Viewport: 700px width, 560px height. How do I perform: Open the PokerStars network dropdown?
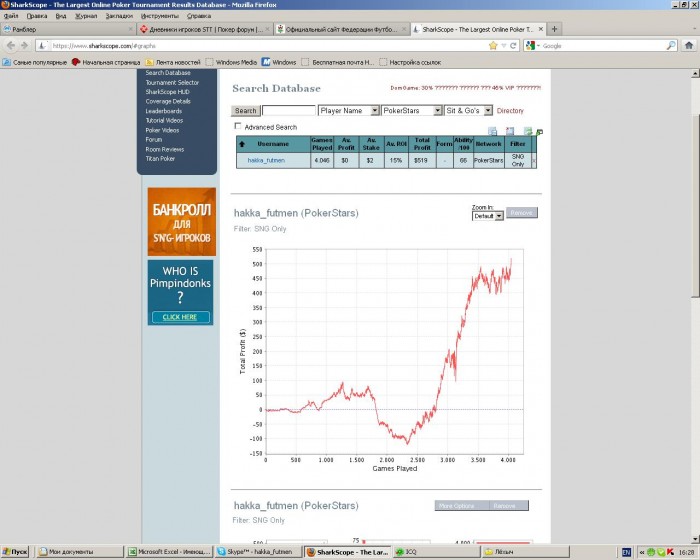pyautogui.click(x=412, y=110)
